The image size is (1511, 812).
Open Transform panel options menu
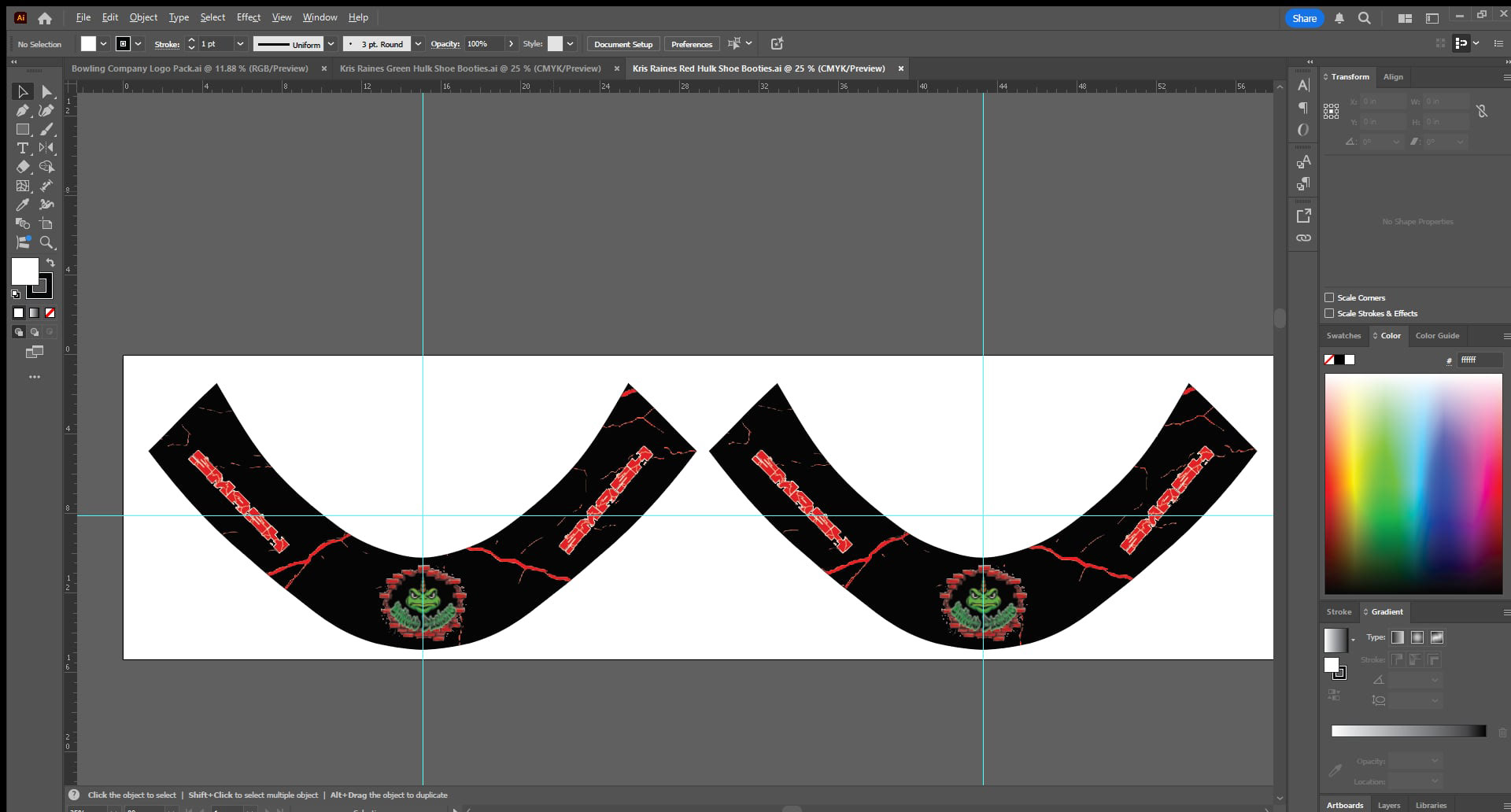click(x=1506, y=77)
